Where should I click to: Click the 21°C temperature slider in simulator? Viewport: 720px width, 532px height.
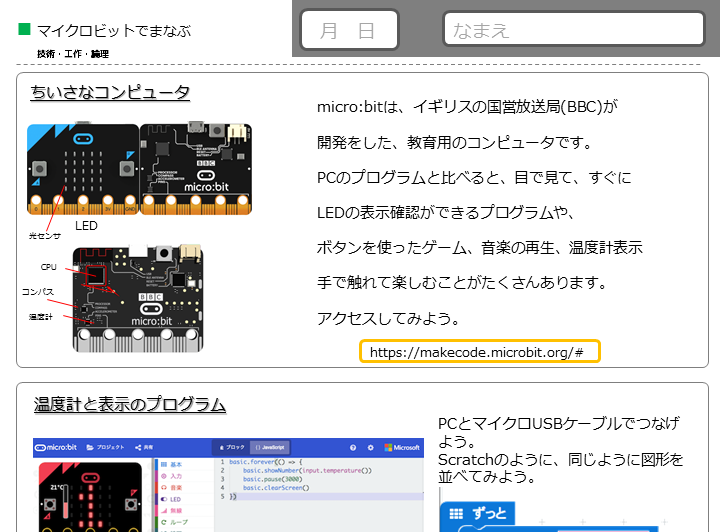pyautogui.click(x=66, y=501)
